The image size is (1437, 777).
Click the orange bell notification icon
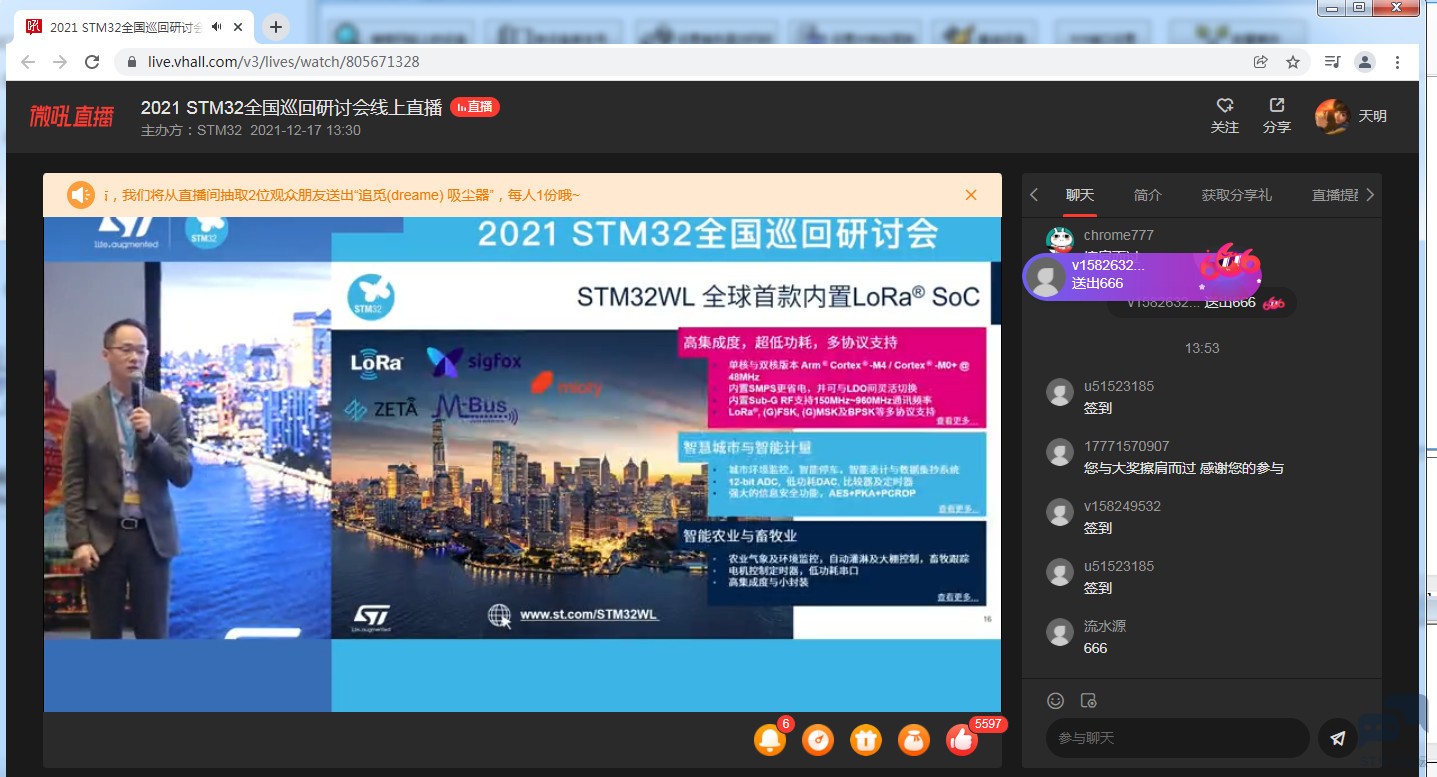tap(770, 739)
